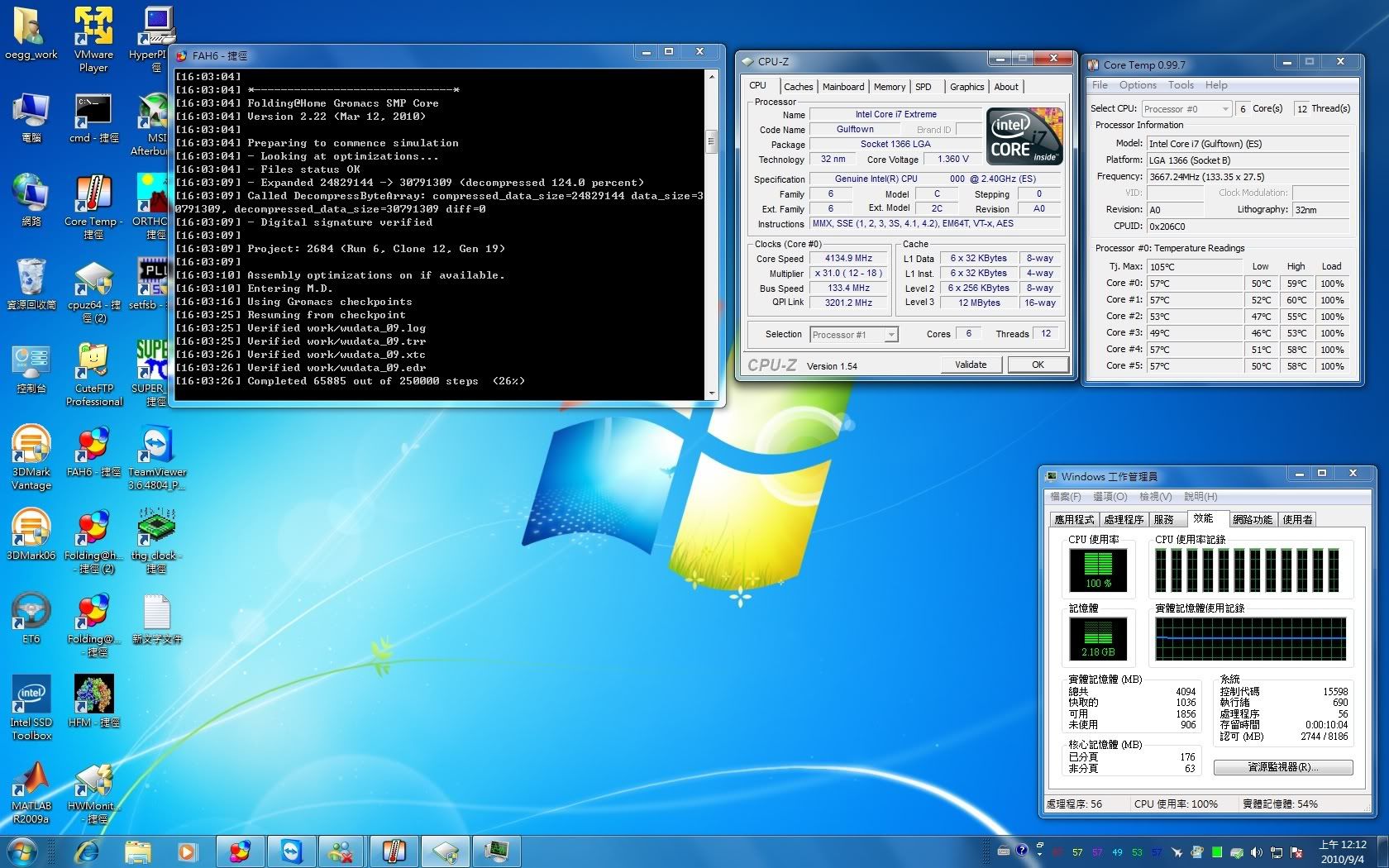
Task: Click the Core Speed value 4134.9 MHz
Action: coord(848,259)
